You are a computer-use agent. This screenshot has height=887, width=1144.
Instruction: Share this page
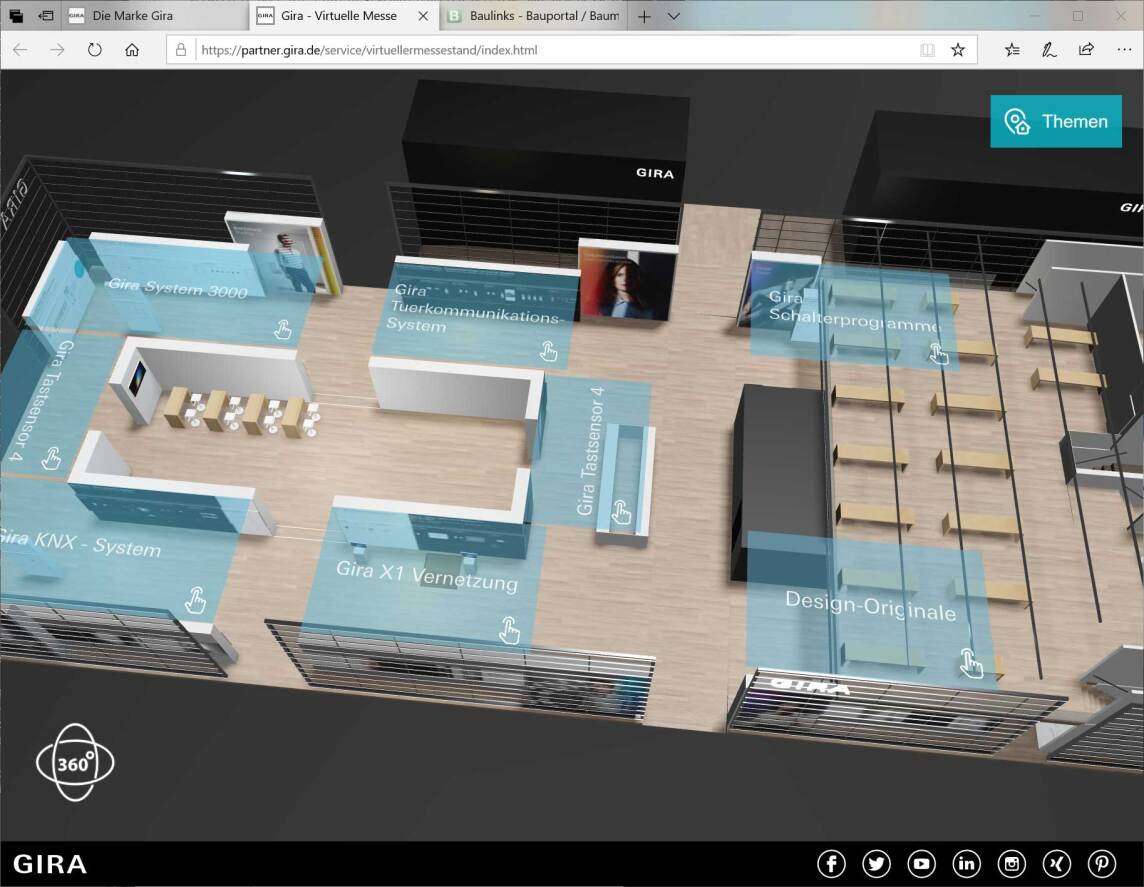[1086, 50]
